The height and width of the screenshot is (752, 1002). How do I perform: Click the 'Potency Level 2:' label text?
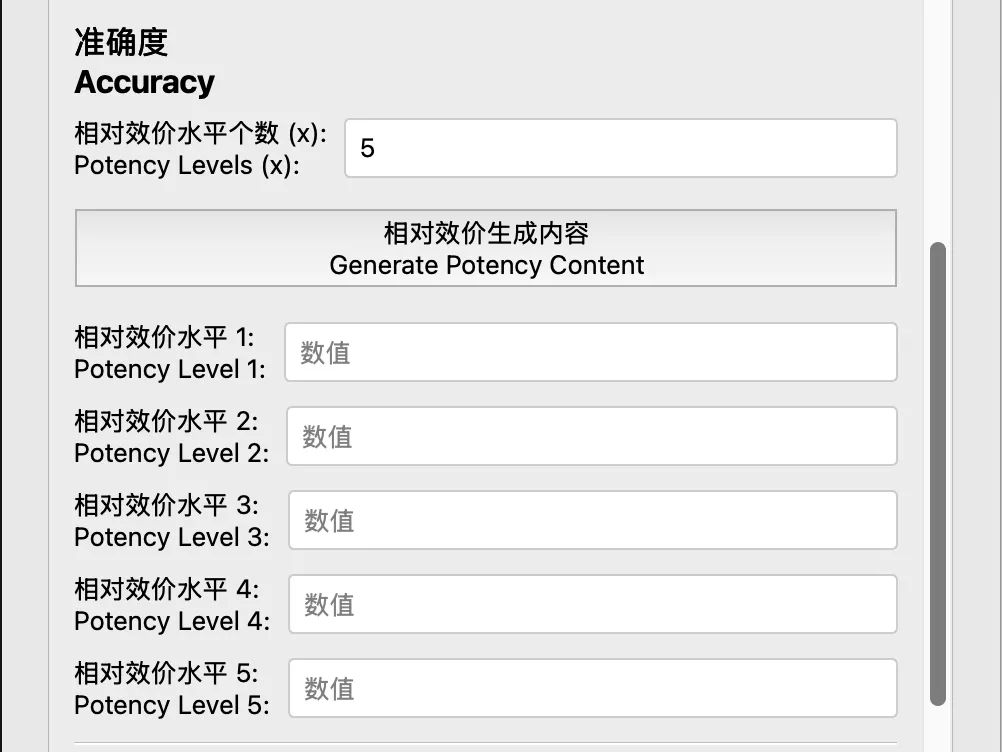[171, 453]
